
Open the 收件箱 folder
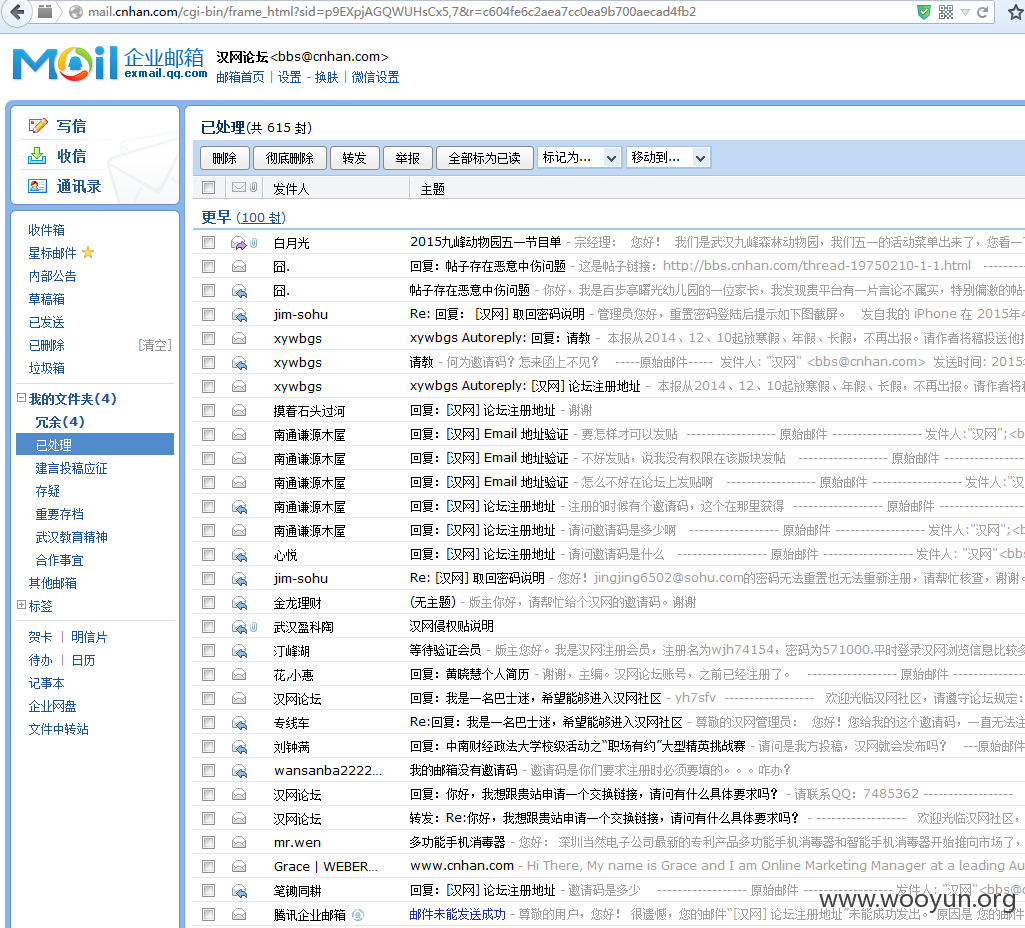point(46,230)
